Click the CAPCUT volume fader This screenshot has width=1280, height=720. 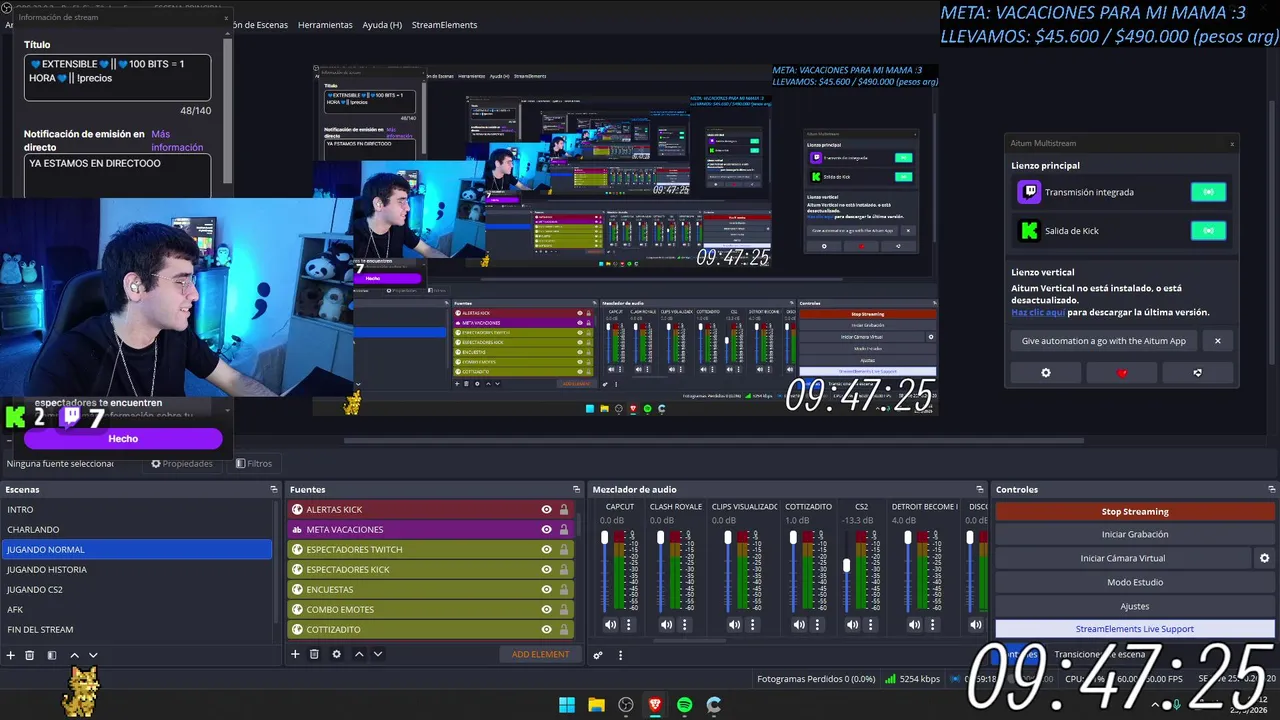[x=604, y=538]
